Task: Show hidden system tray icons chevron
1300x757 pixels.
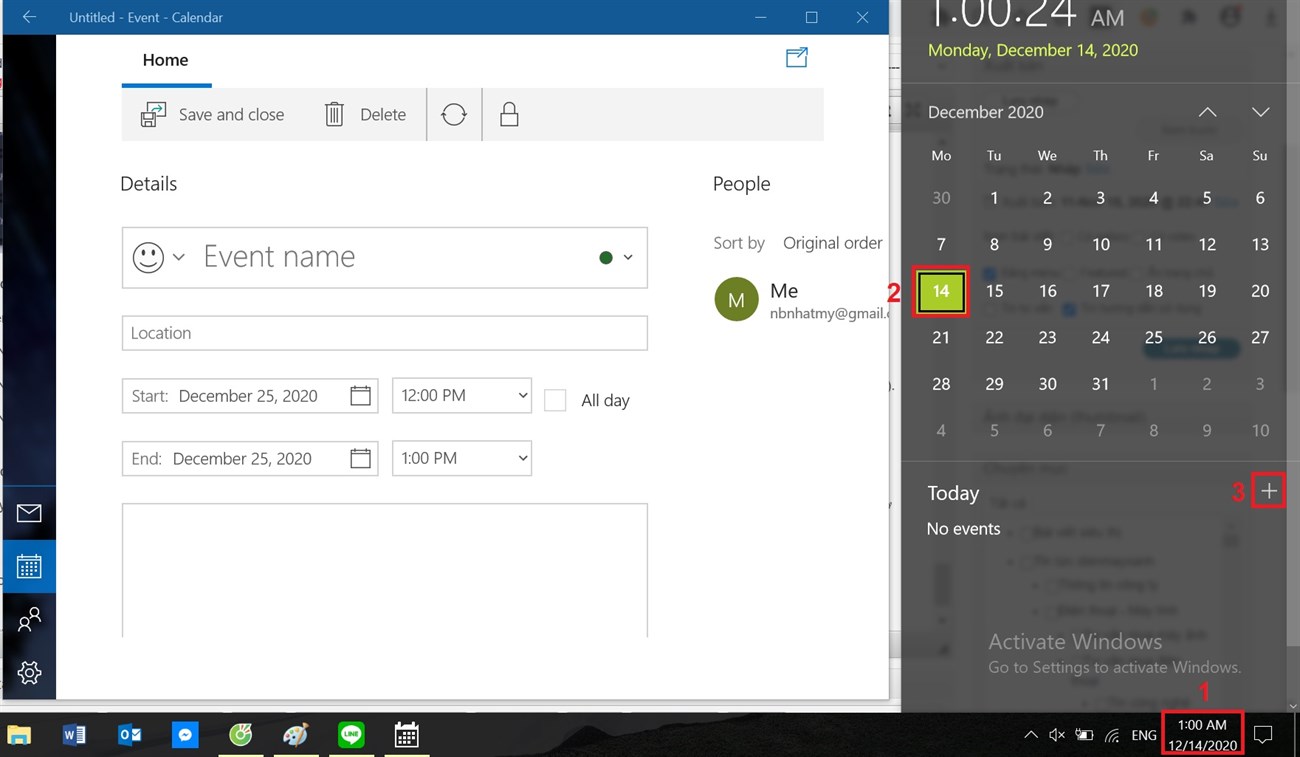Action: [1030, 736]
